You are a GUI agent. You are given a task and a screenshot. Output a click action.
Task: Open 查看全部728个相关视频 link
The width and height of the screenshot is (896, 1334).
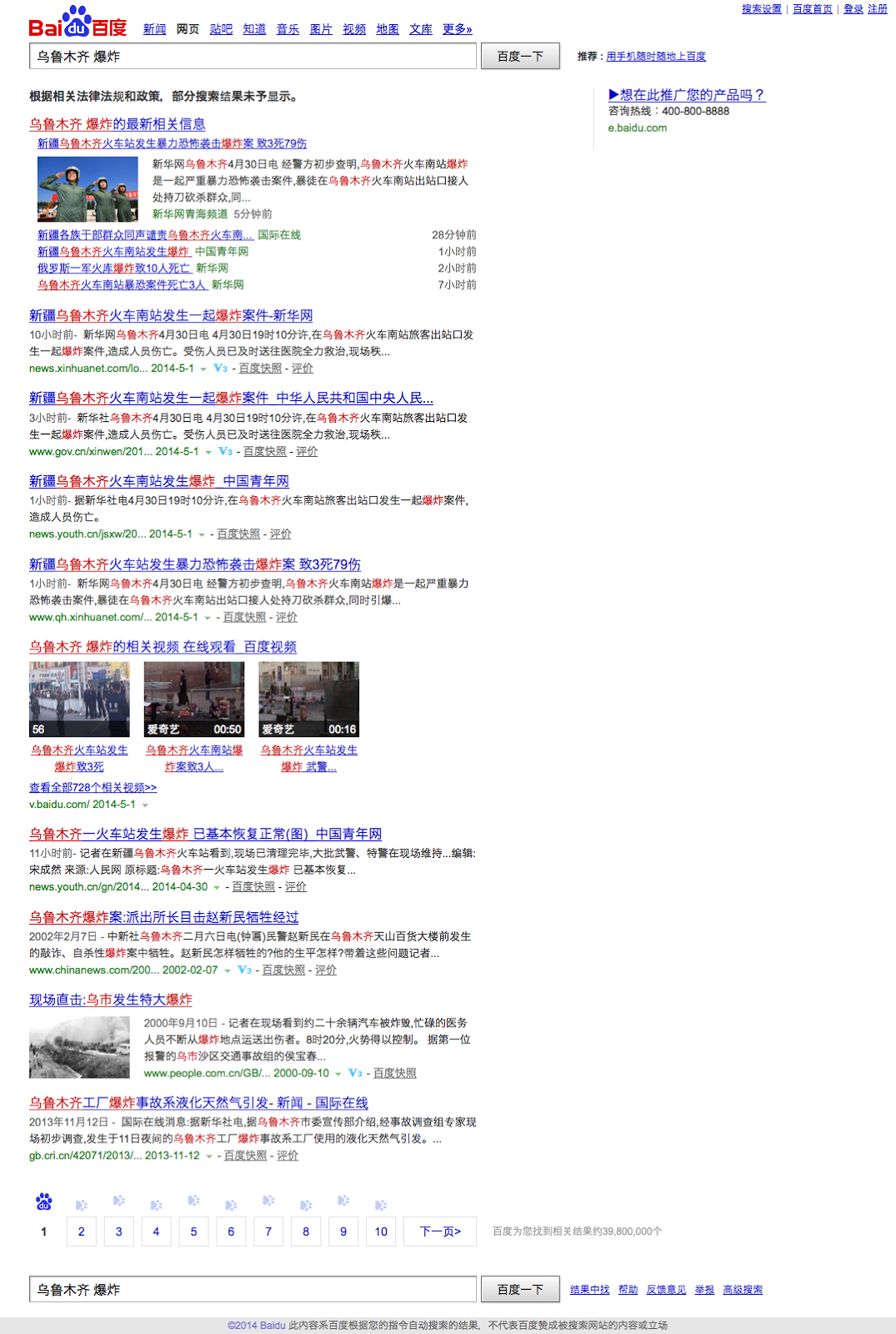click(93, 787)
